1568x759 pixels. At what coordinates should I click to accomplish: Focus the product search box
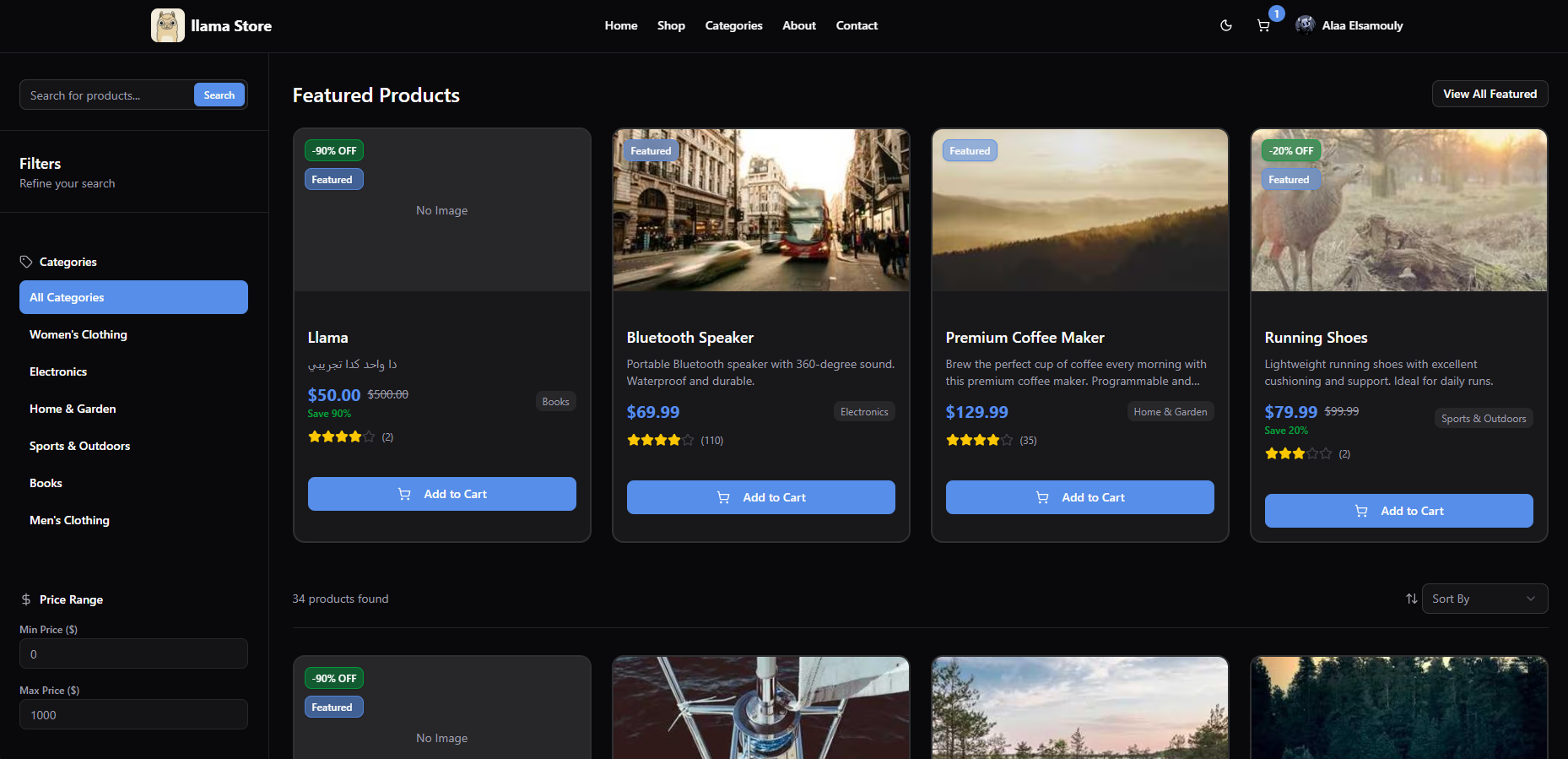point(107,95)
